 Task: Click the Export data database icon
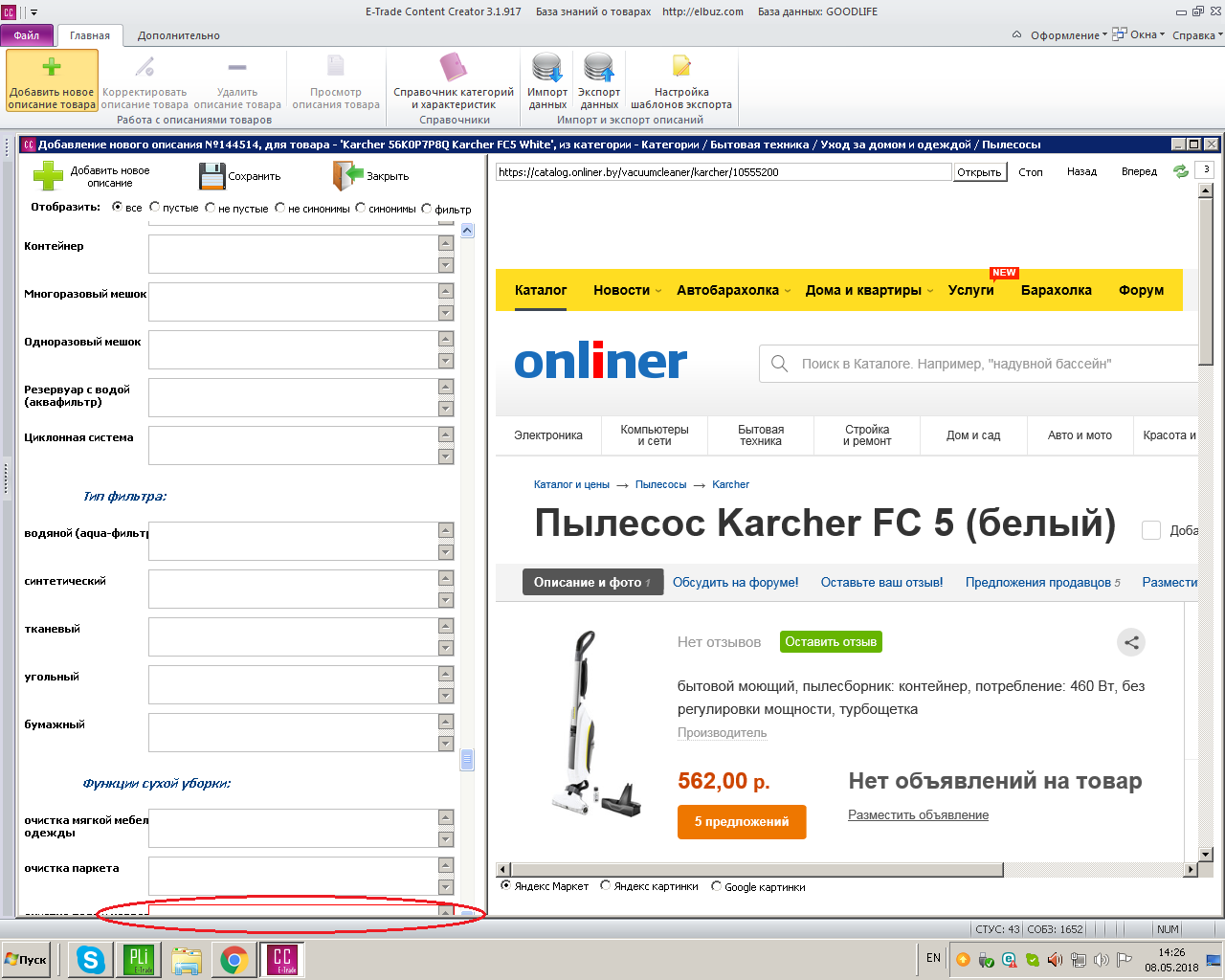pos(599,67)
